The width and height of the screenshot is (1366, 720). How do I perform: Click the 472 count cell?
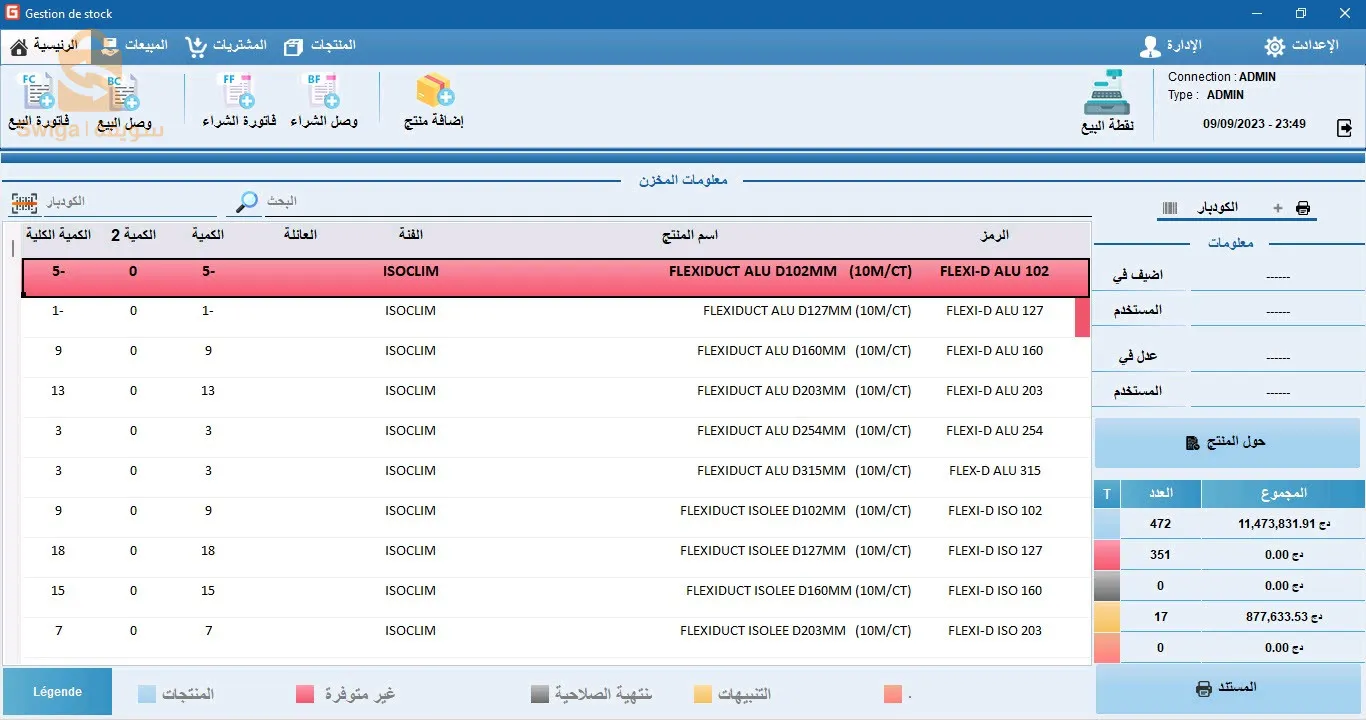point(1161,524)
